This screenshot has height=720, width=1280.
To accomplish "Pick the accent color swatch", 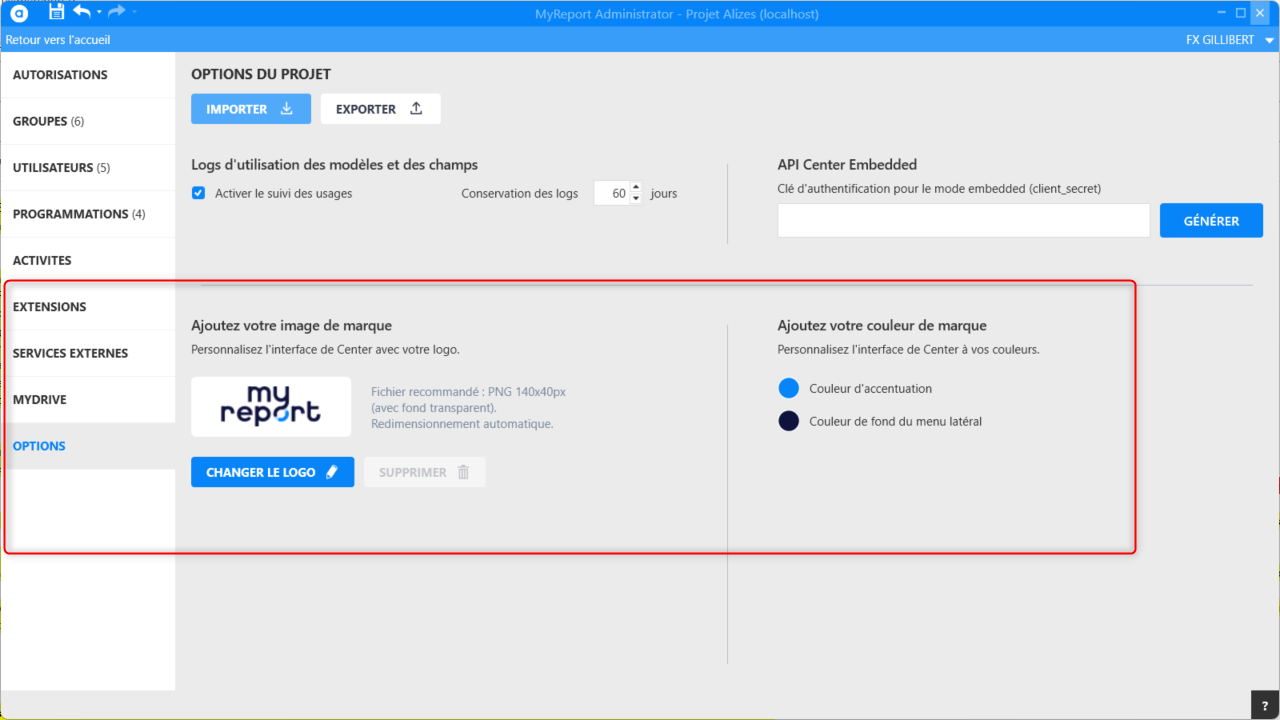I will 788,388.
